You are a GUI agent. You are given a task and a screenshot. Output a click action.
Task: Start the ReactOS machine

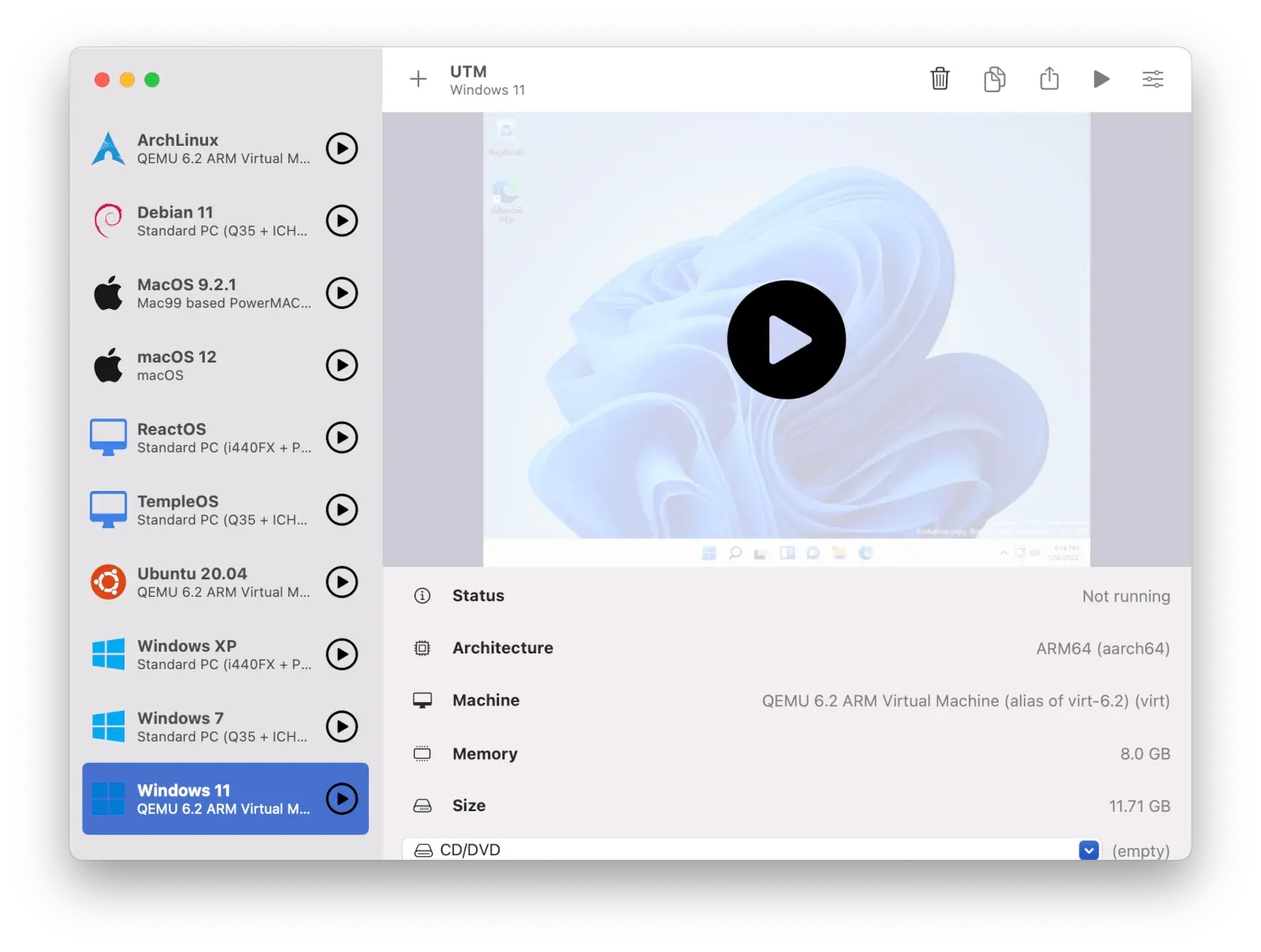[x=342, y=437]
